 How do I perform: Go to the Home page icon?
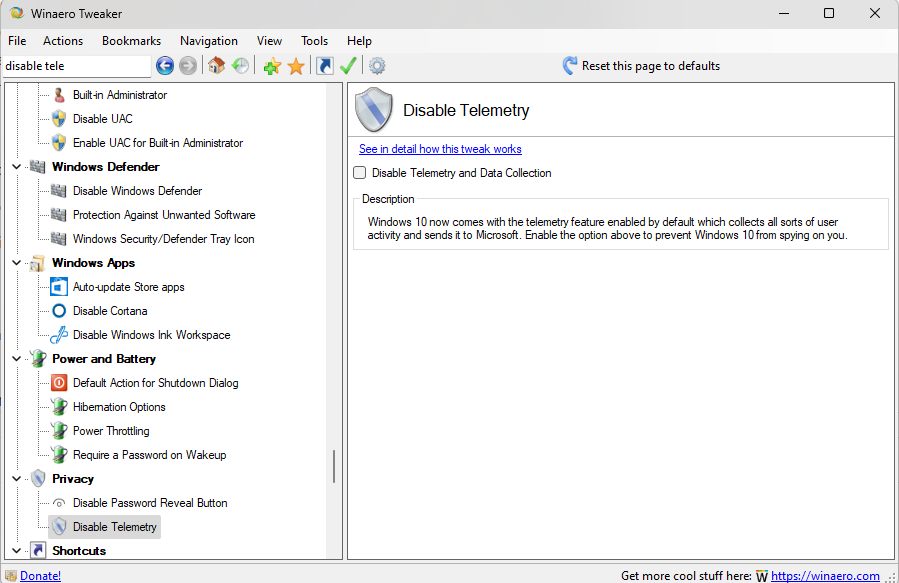coord(216,66)
